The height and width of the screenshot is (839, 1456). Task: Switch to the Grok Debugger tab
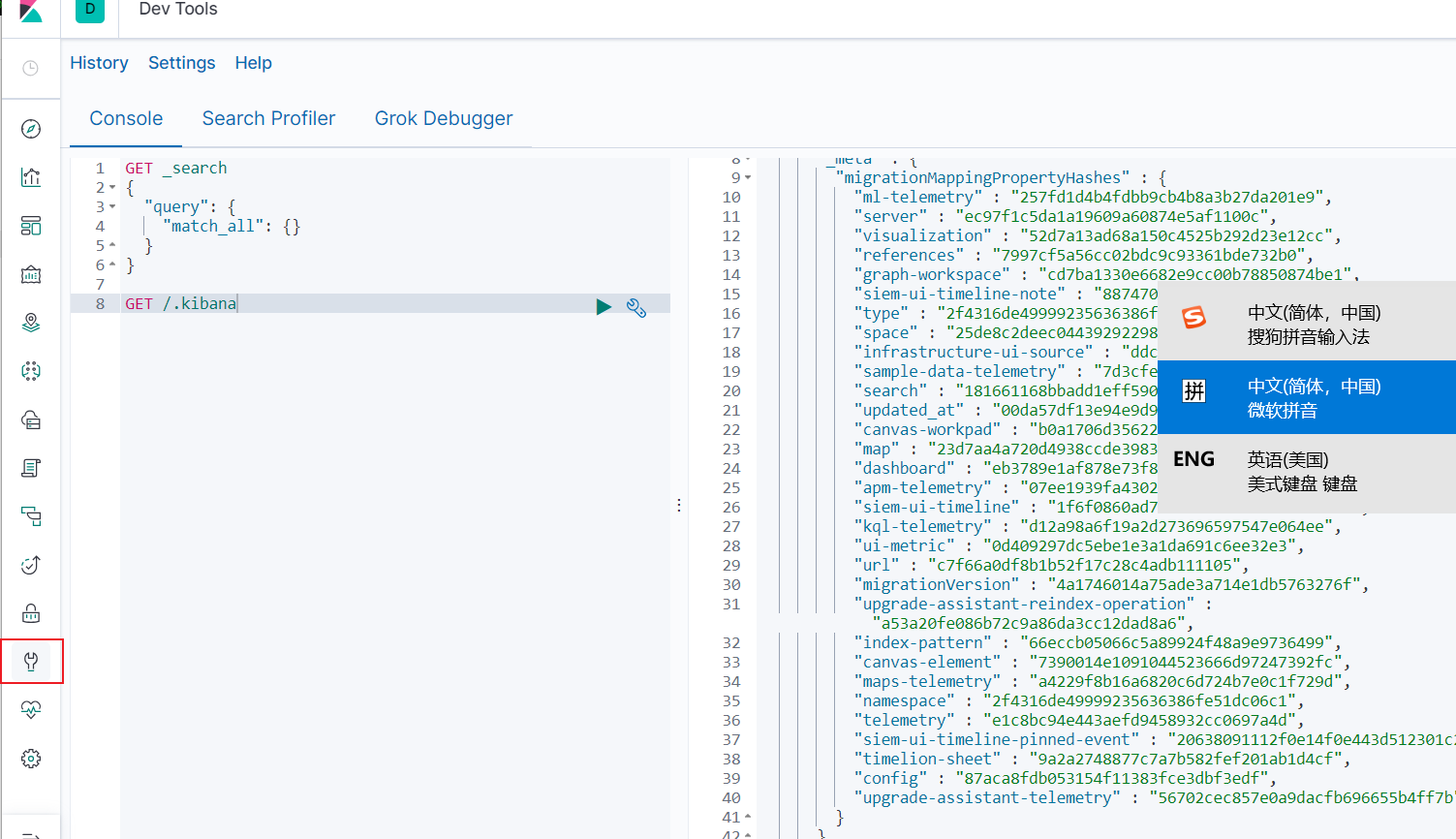444,118
